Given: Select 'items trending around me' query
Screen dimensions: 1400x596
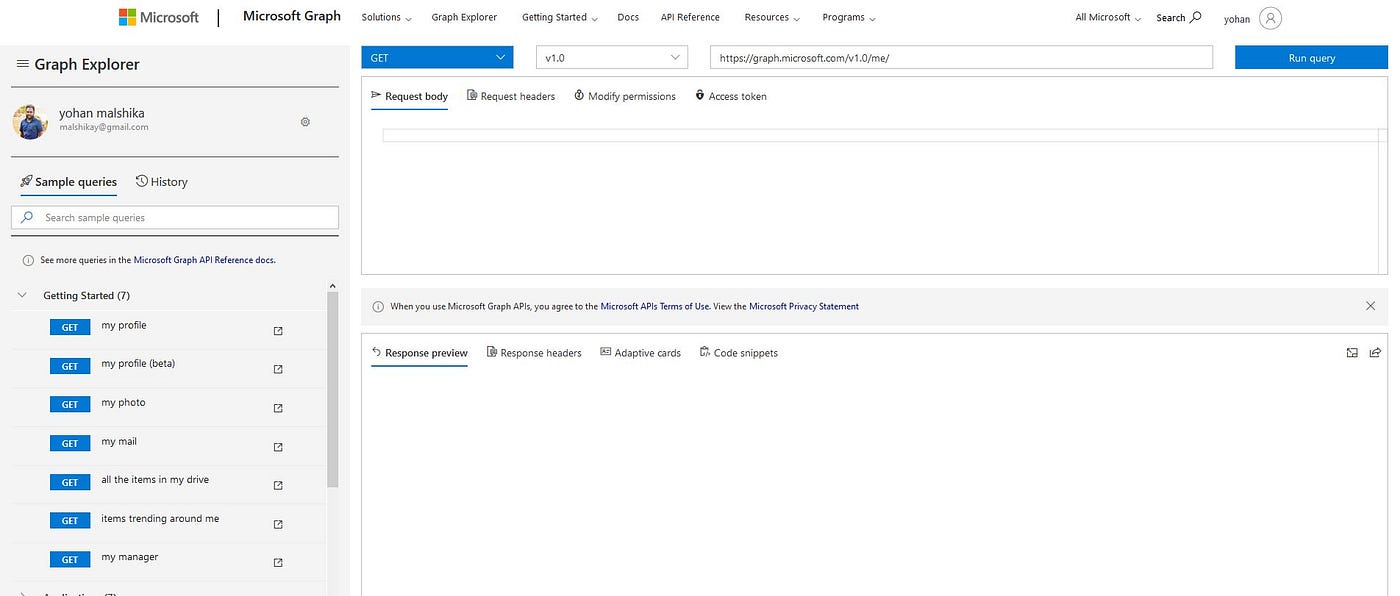Looking at the screenshot, I should click(x=160, y=519).
